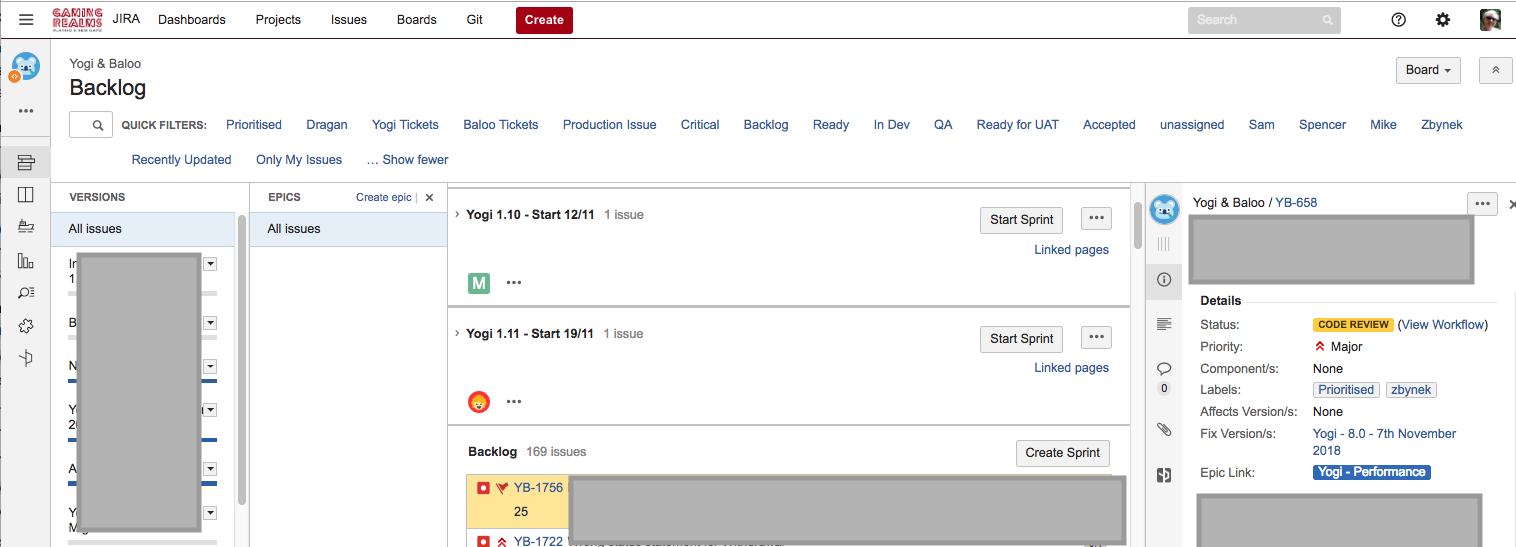Toggle the Only My Issues quick filter
The height and width of the screenshot is (547, 1516).
point(299,160)
